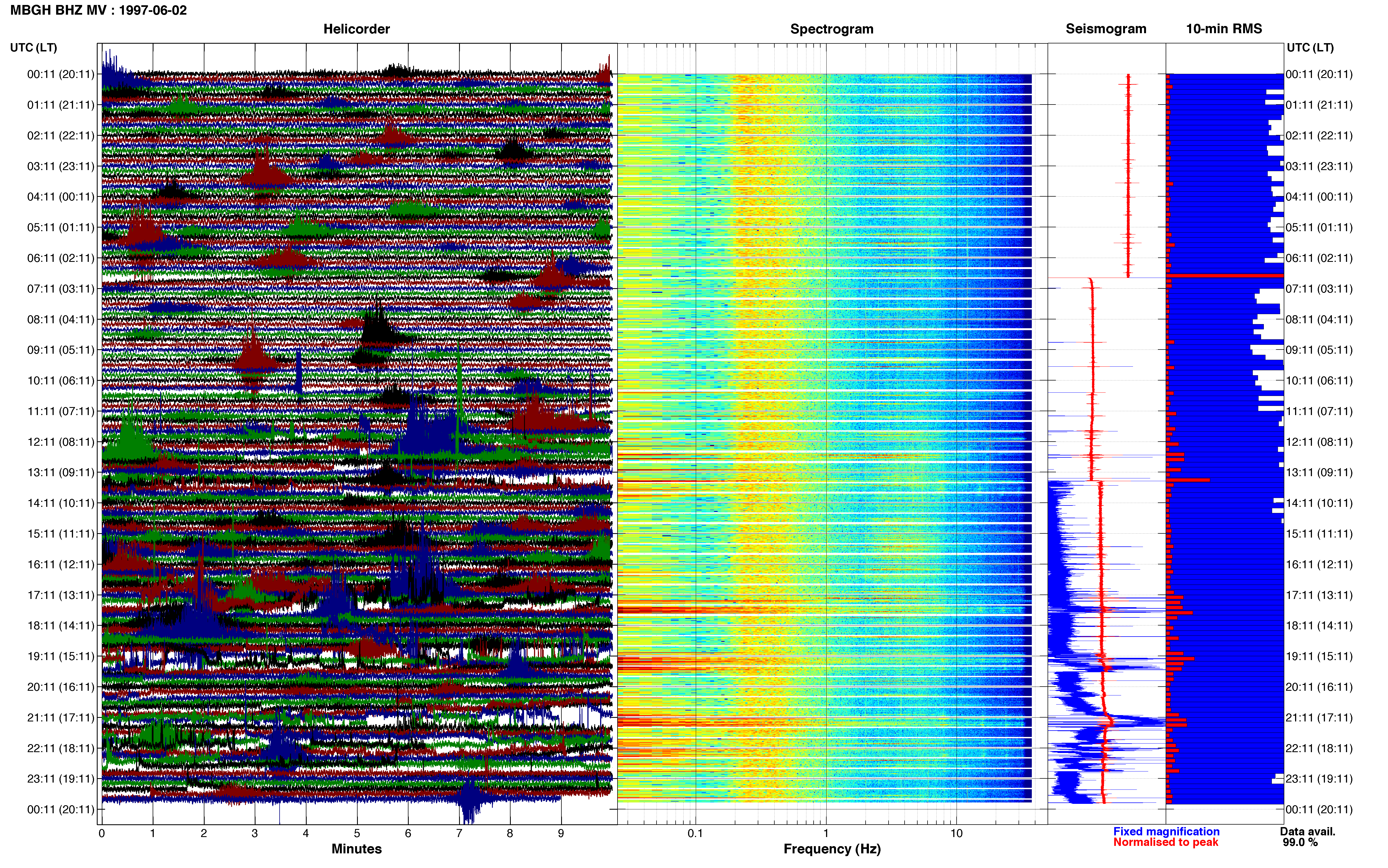The width and height of the screenshot is (1388, 868).
Task: Click '19:11 (15:11)' on the Helicorder time axis
Action: [x=61, y=656]
